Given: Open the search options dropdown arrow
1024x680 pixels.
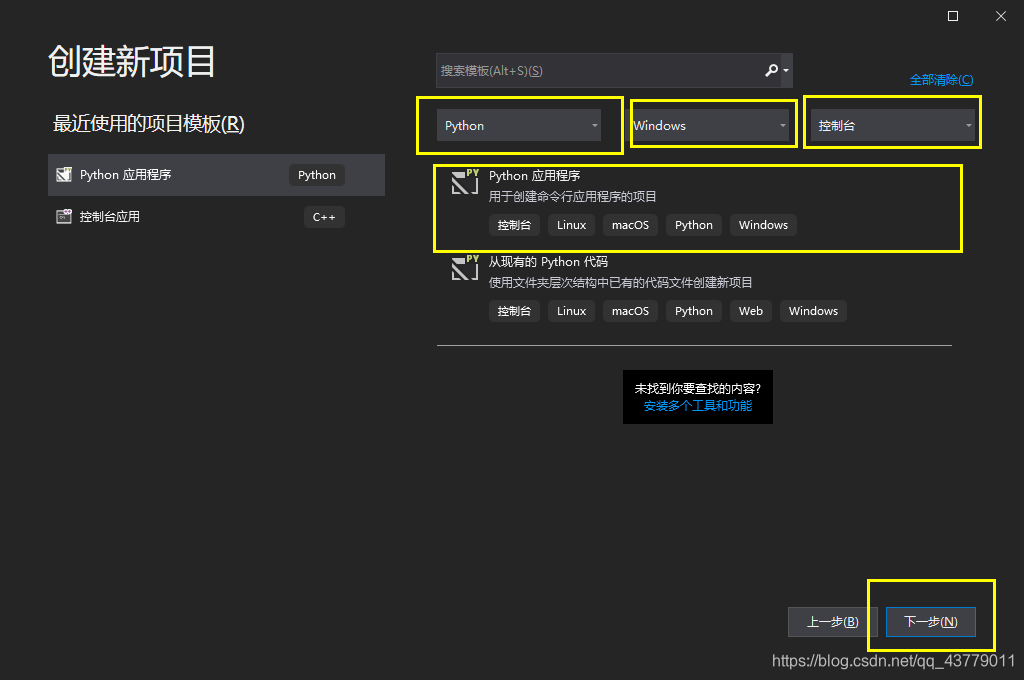Looking at the screenshot, I should click(x=786, y=71).
